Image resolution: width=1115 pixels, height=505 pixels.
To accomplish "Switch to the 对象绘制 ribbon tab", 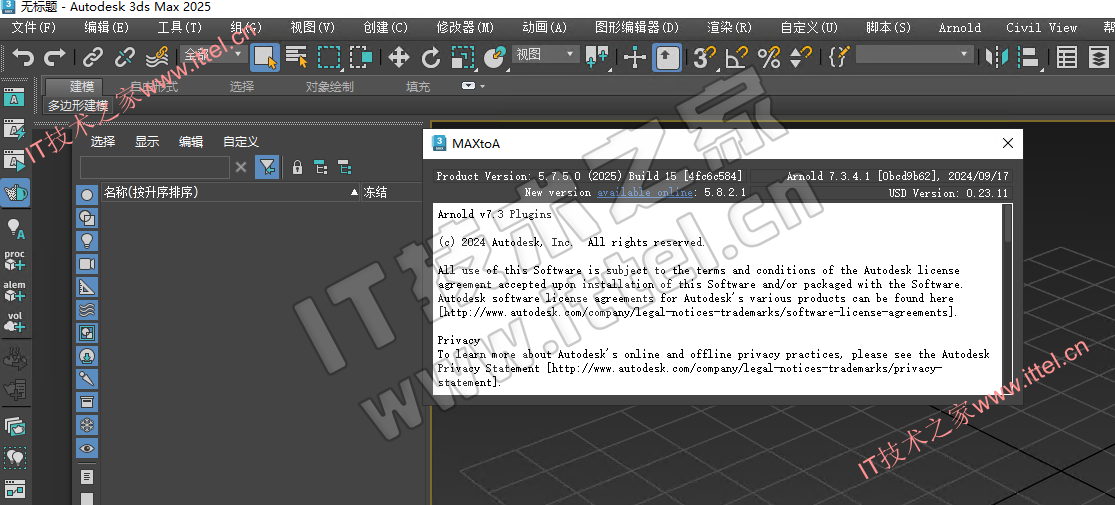I will coord(329,87).
